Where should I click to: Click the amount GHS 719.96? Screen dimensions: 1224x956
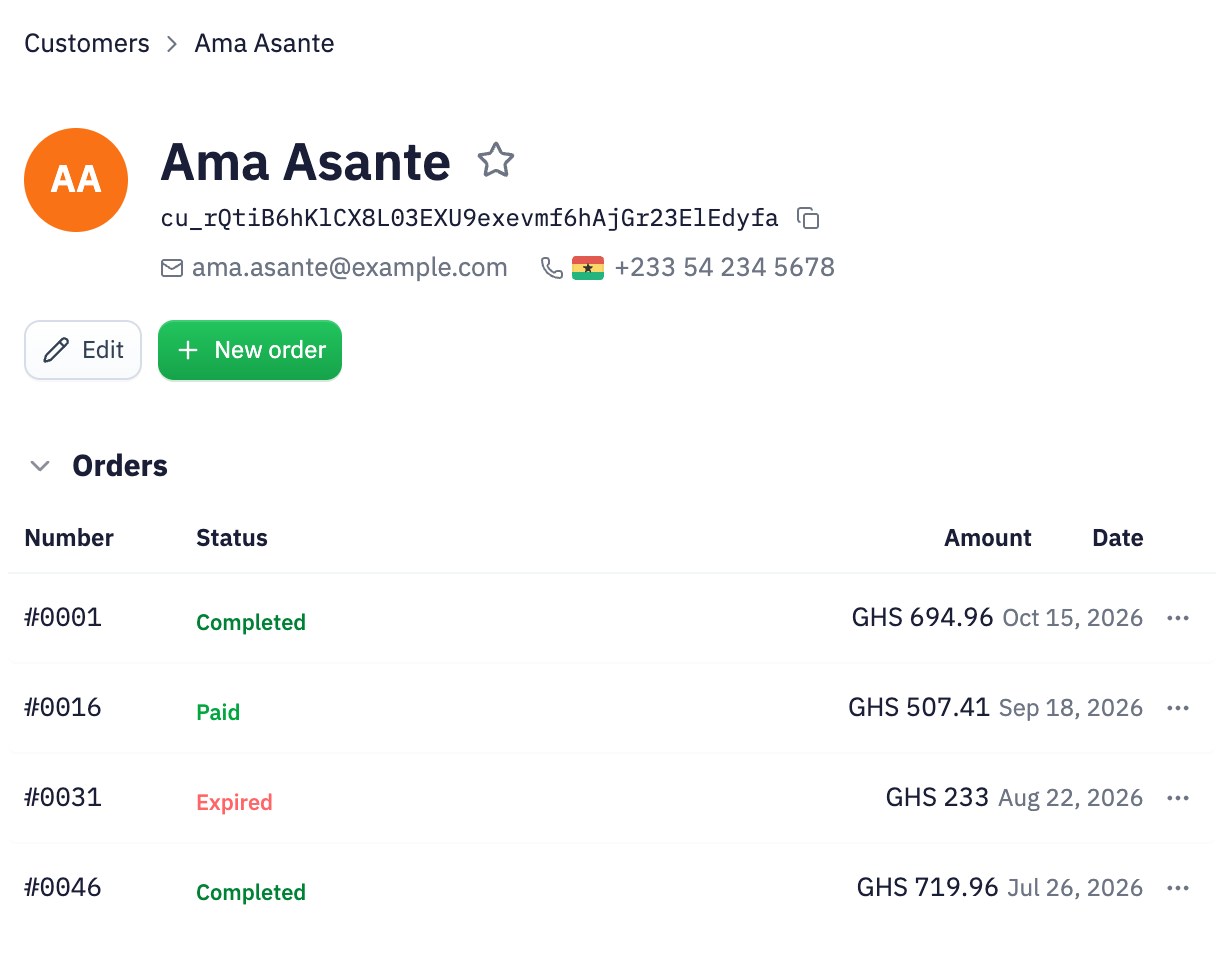[928, 888]
